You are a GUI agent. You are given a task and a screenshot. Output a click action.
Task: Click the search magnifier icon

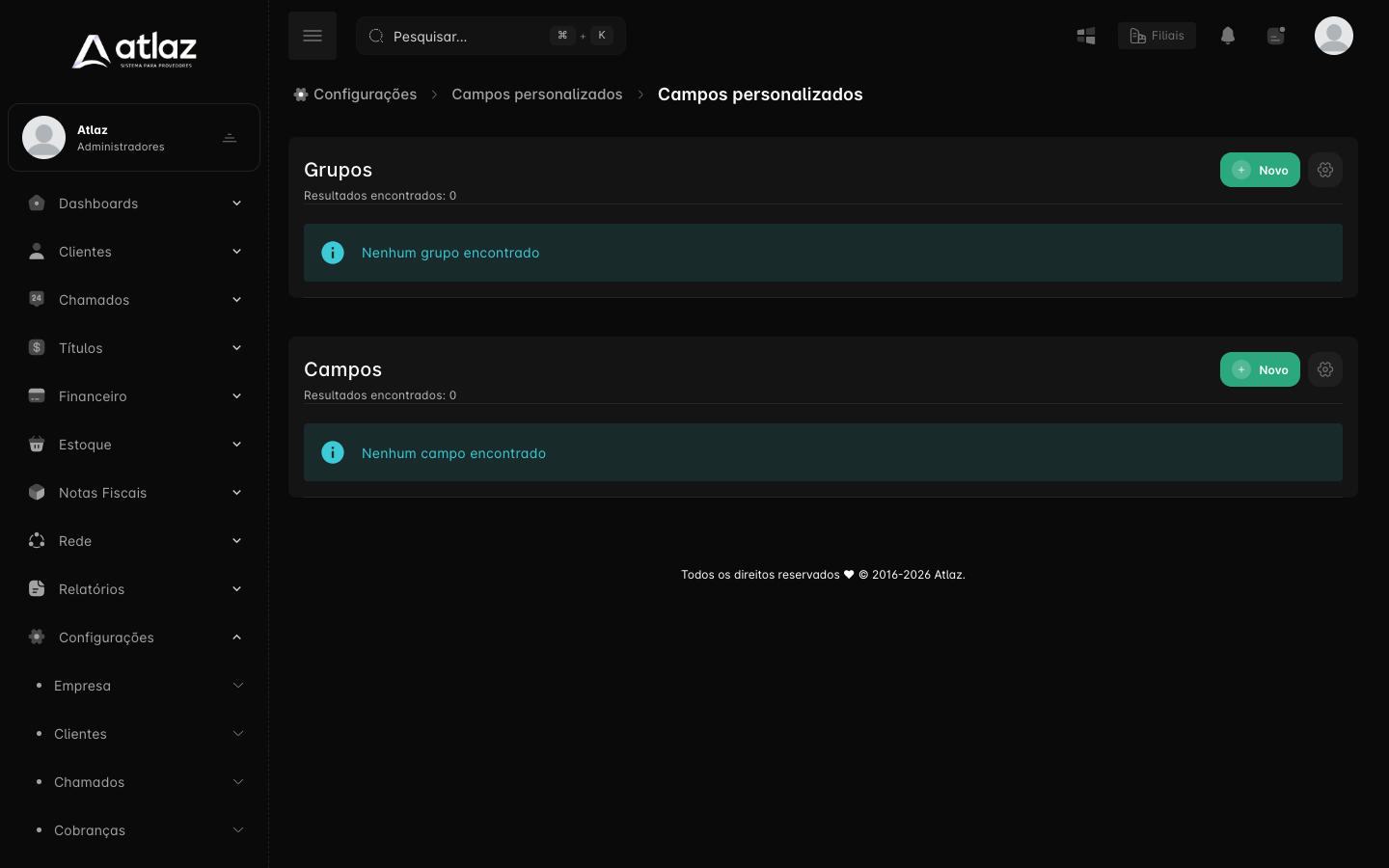376,36
